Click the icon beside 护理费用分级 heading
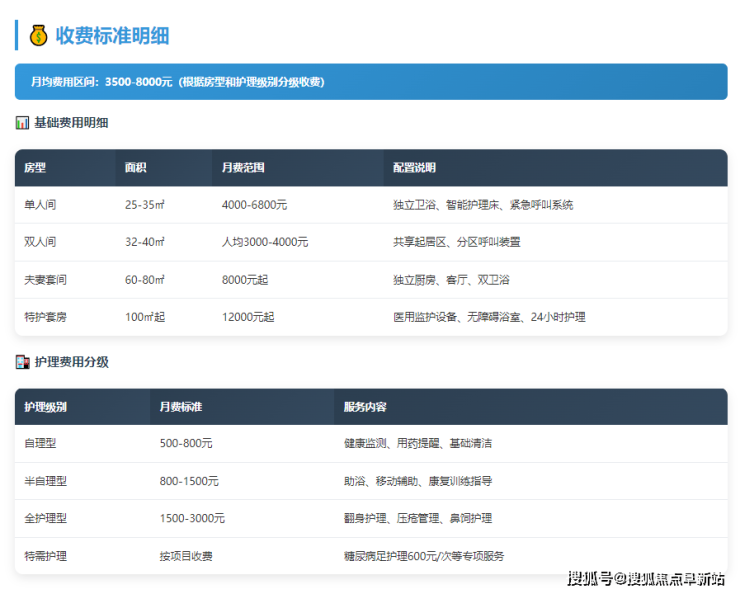 click(23, 362)
